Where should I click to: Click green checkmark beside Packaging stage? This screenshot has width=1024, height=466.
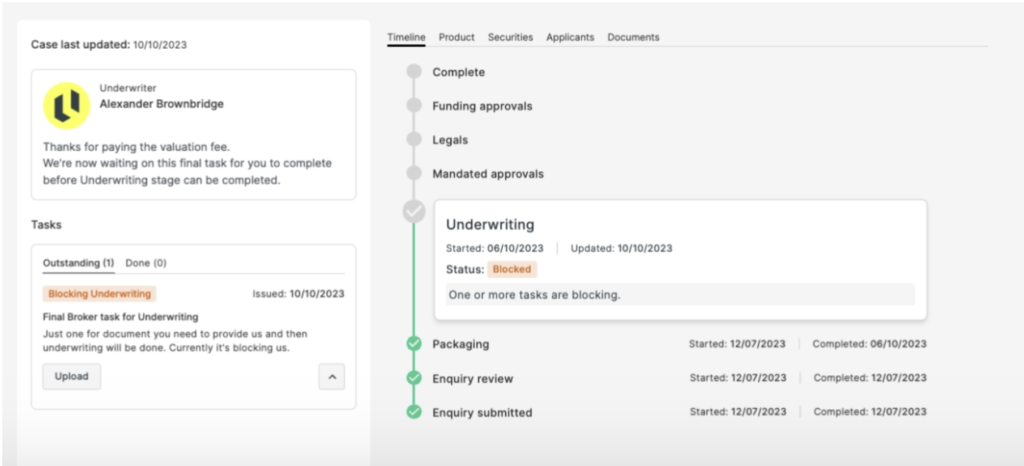(x=414, y=343)
